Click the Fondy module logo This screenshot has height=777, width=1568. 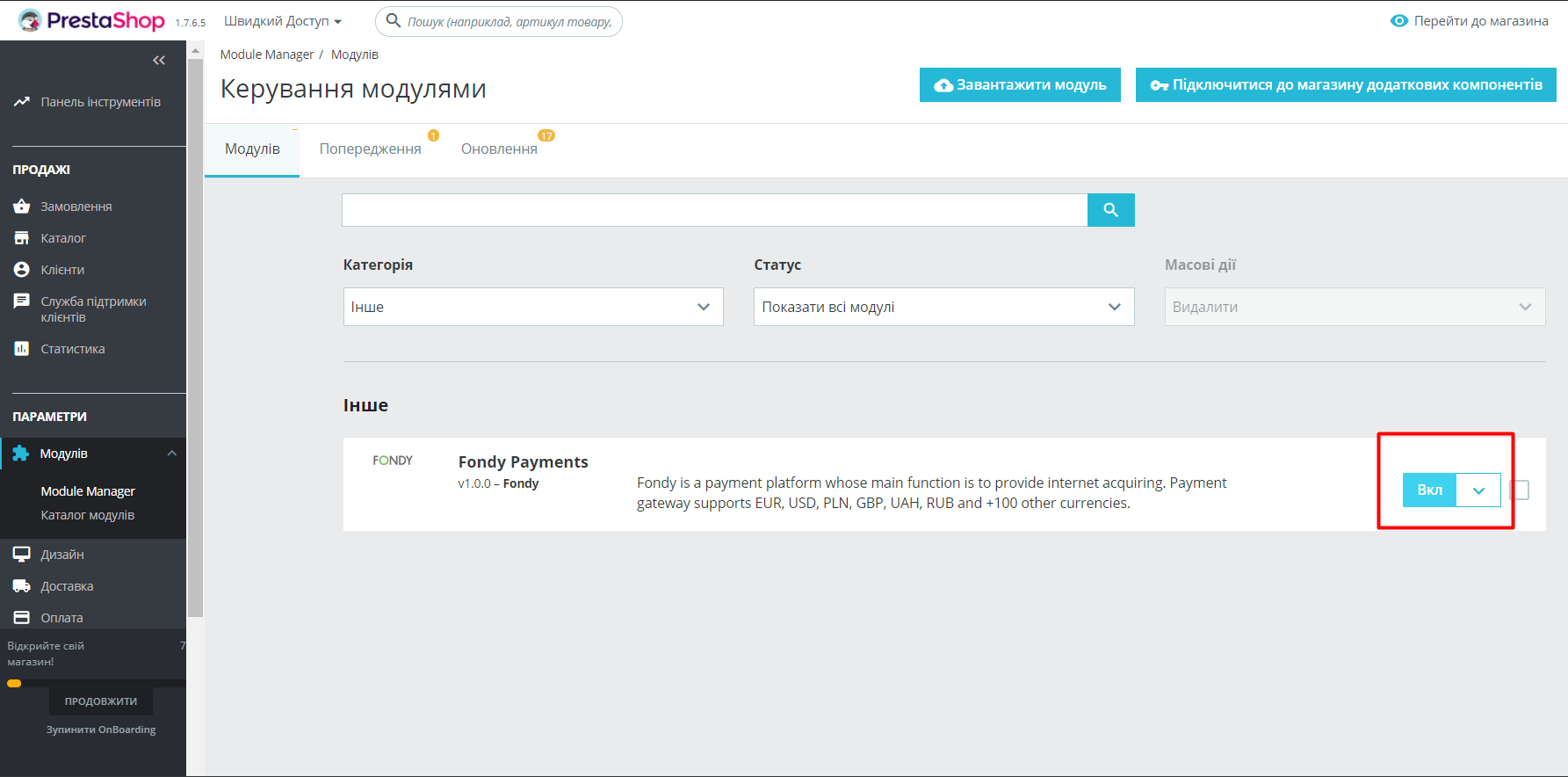(x=393, y=461)
